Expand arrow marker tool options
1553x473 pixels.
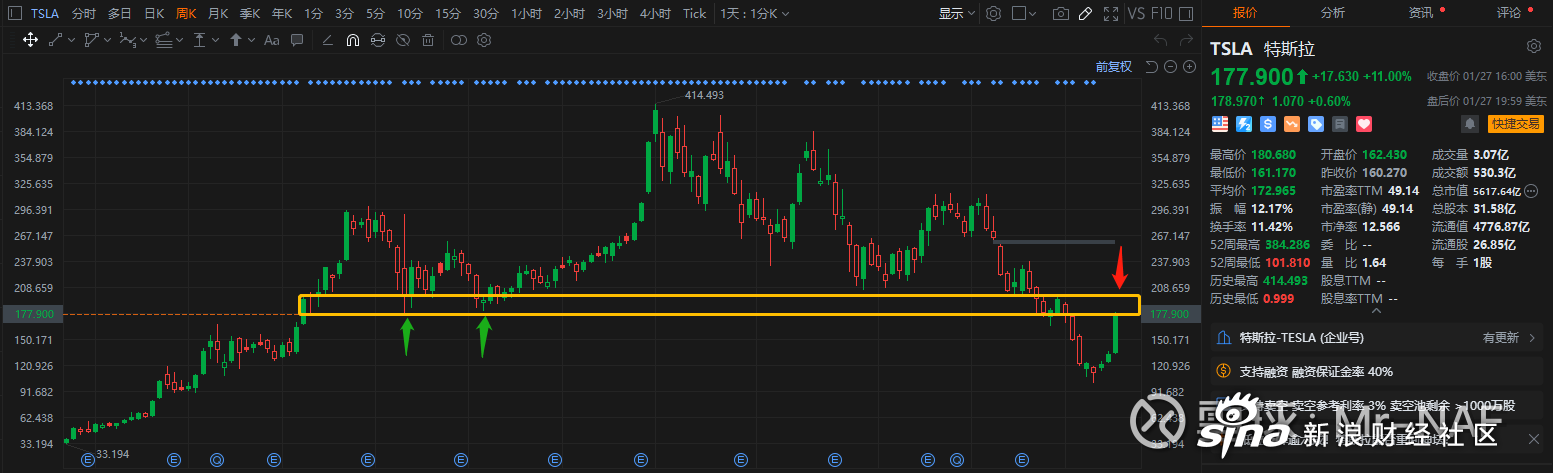coord(250,40)
